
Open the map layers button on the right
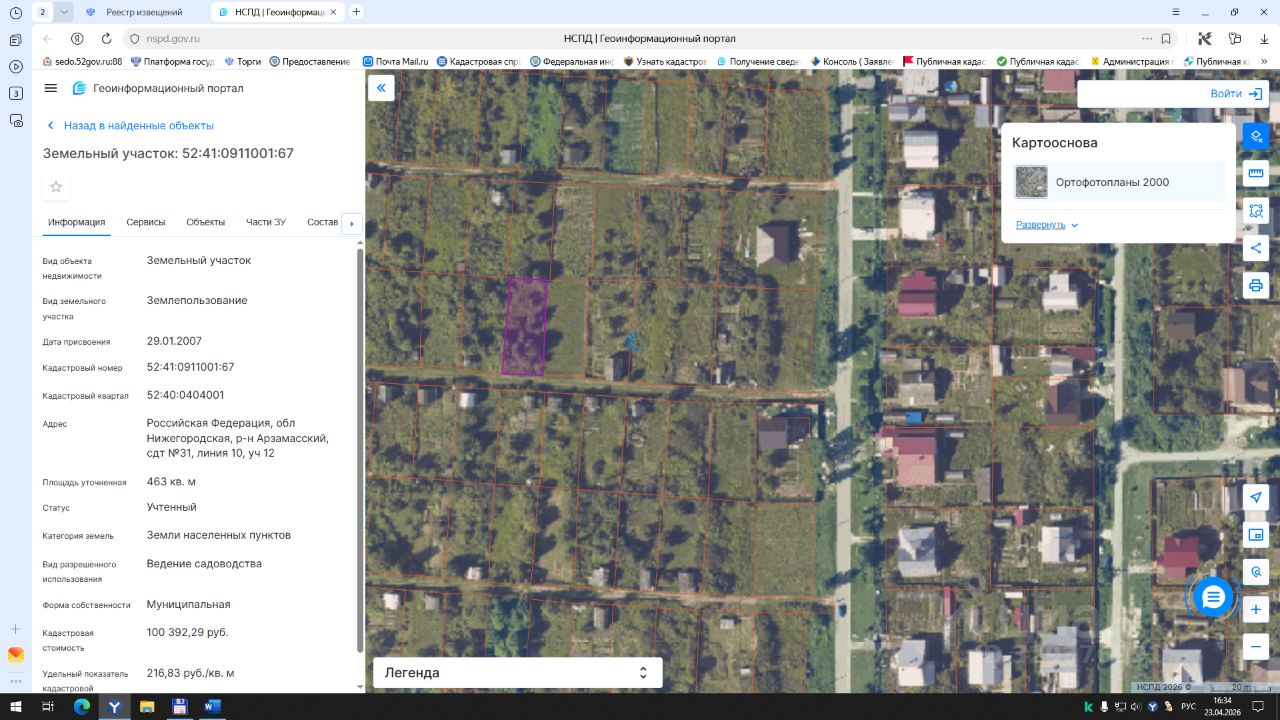click(1256, 136)
